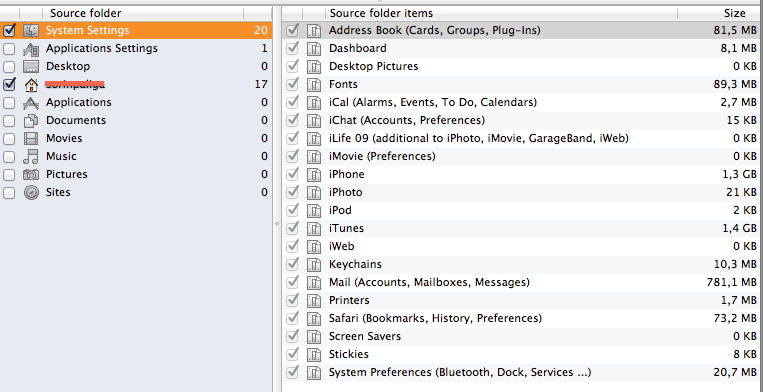Toggle the iPhoto item checkbox

[x=292, y=192]
